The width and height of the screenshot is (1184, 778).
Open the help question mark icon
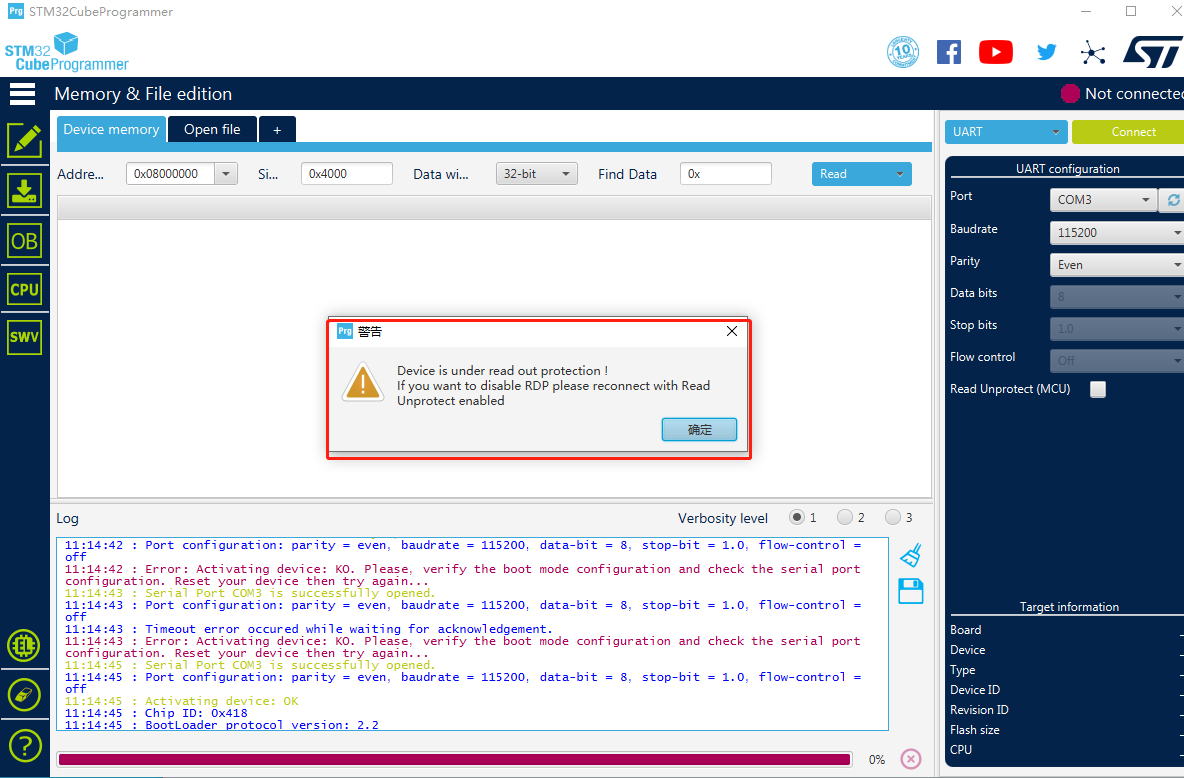tap(24, 746)
